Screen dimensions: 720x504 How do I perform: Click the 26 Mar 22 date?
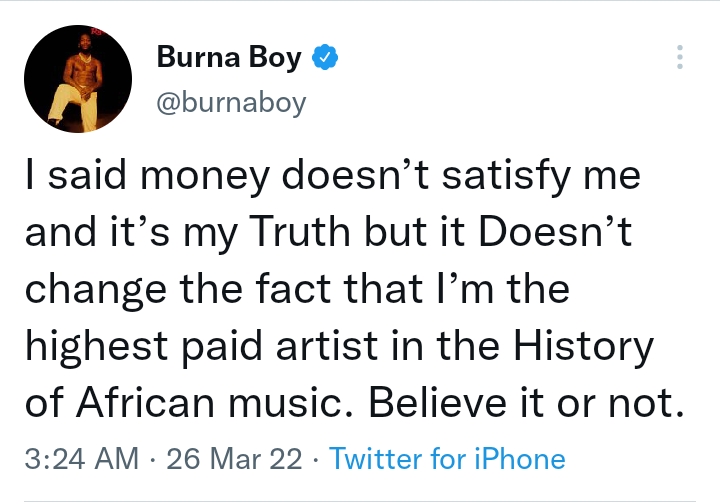(x=235, y=459)
